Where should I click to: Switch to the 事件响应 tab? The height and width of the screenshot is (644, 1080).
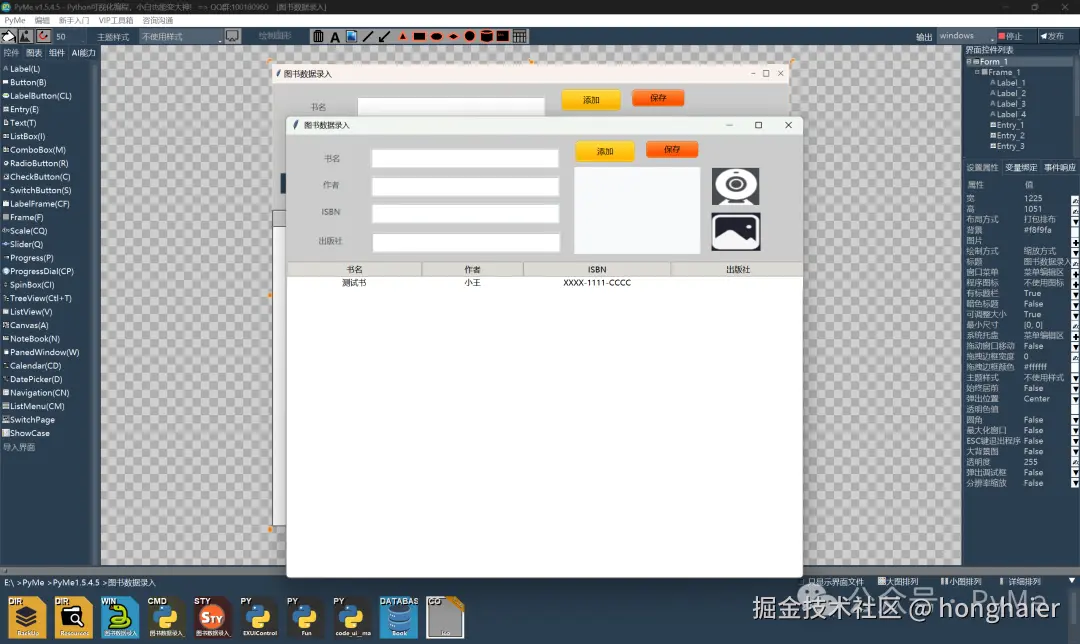tap(1059, 167)
